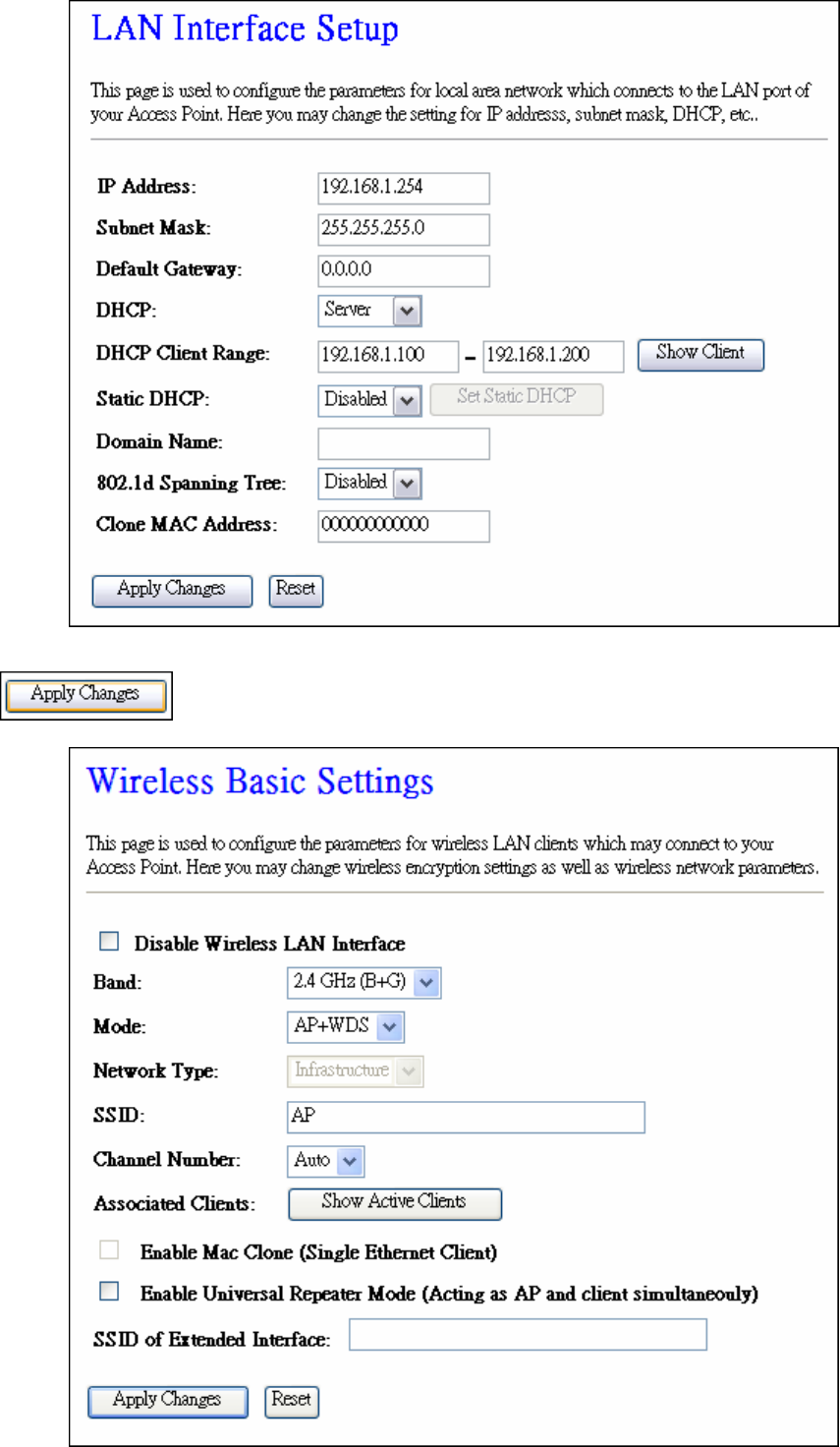This screenshot has width=840, height=1447.
Task: Click the Subnet Mask input field
Action: click(x=404, y=229)
